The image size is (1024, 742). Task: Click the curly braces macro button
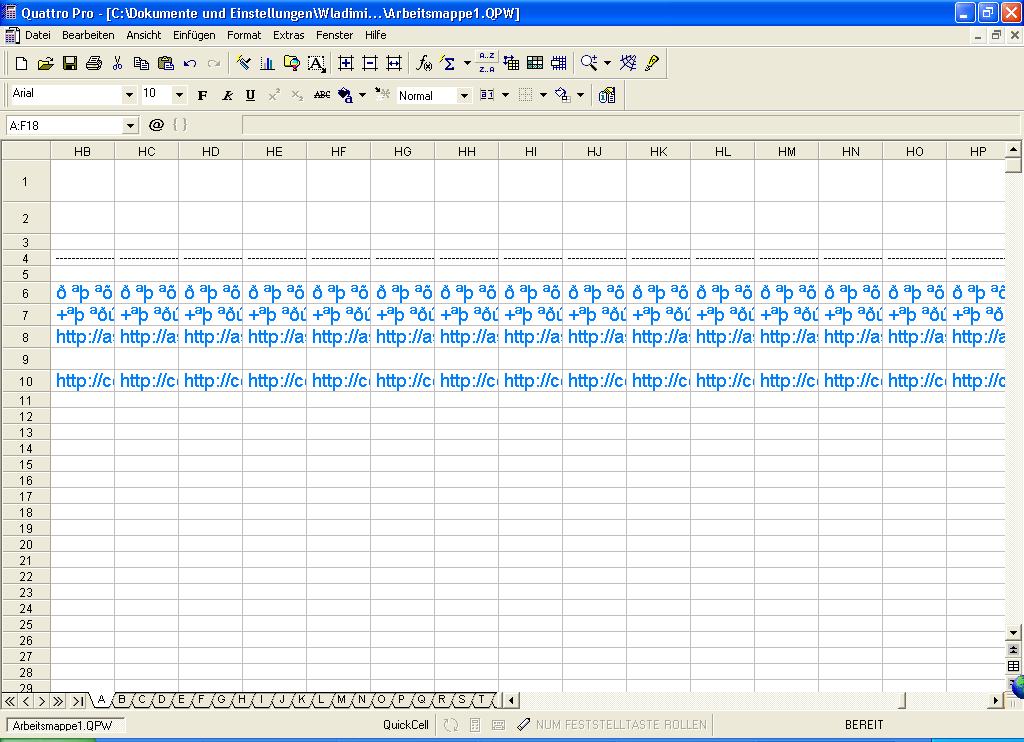point(180,125)
